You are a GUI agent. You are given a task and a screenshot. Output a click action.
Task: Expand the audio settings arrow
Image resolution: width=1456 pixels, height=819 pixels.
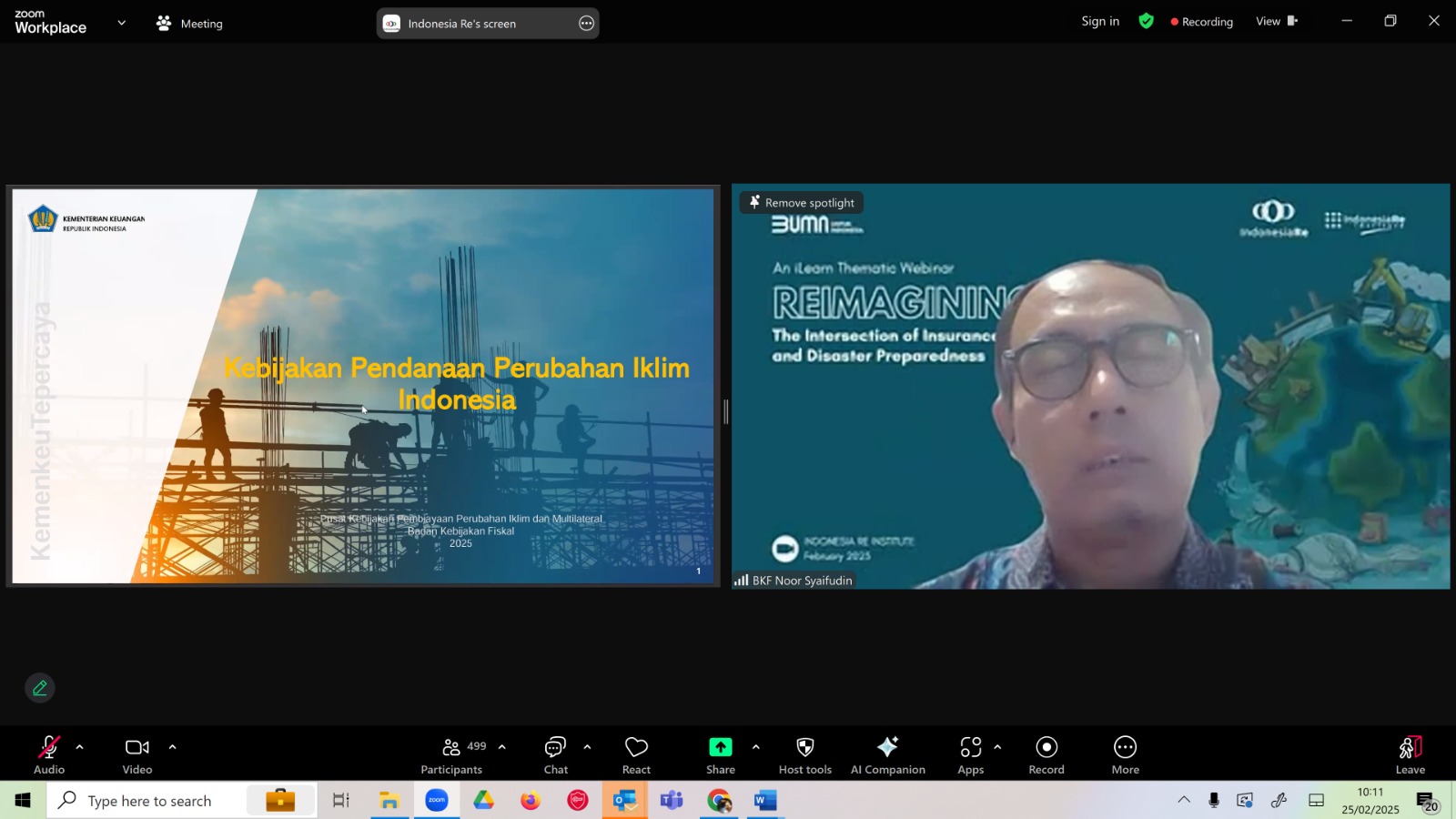pos(79,747)
